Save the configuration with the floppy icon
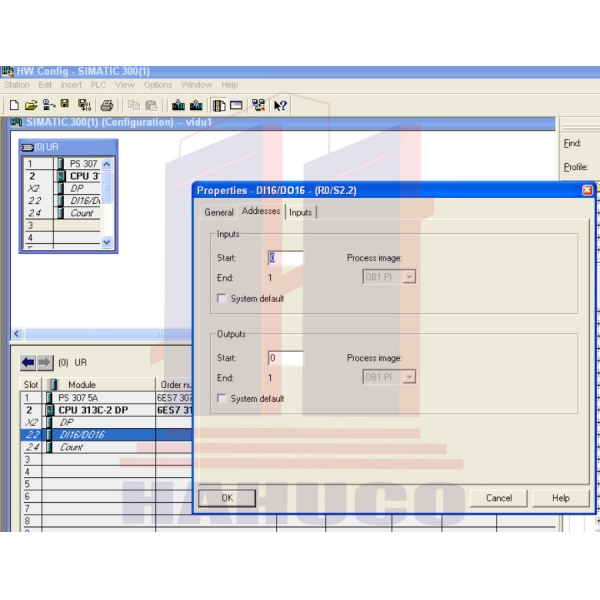Screen dimensions: 600x600 pyautogui.click(x=65, y=104)
